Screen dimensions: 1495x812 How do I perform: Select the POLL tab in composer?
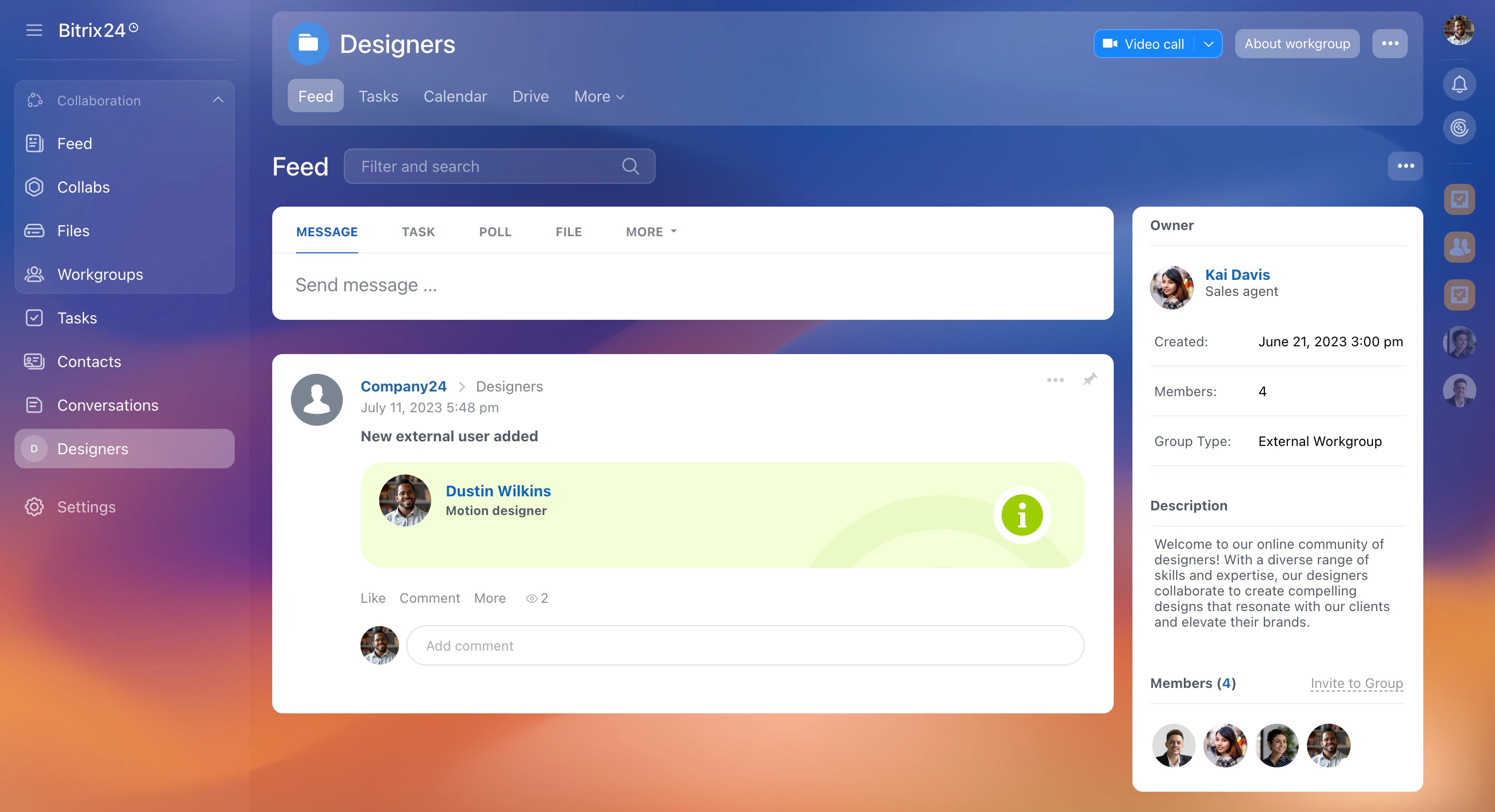click(495, 232)
